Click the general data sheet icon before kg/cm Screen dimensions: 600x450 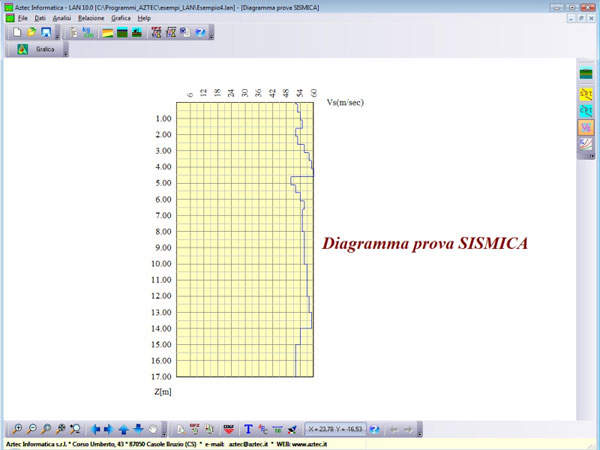pyautogui.click(x=74, y=33)
